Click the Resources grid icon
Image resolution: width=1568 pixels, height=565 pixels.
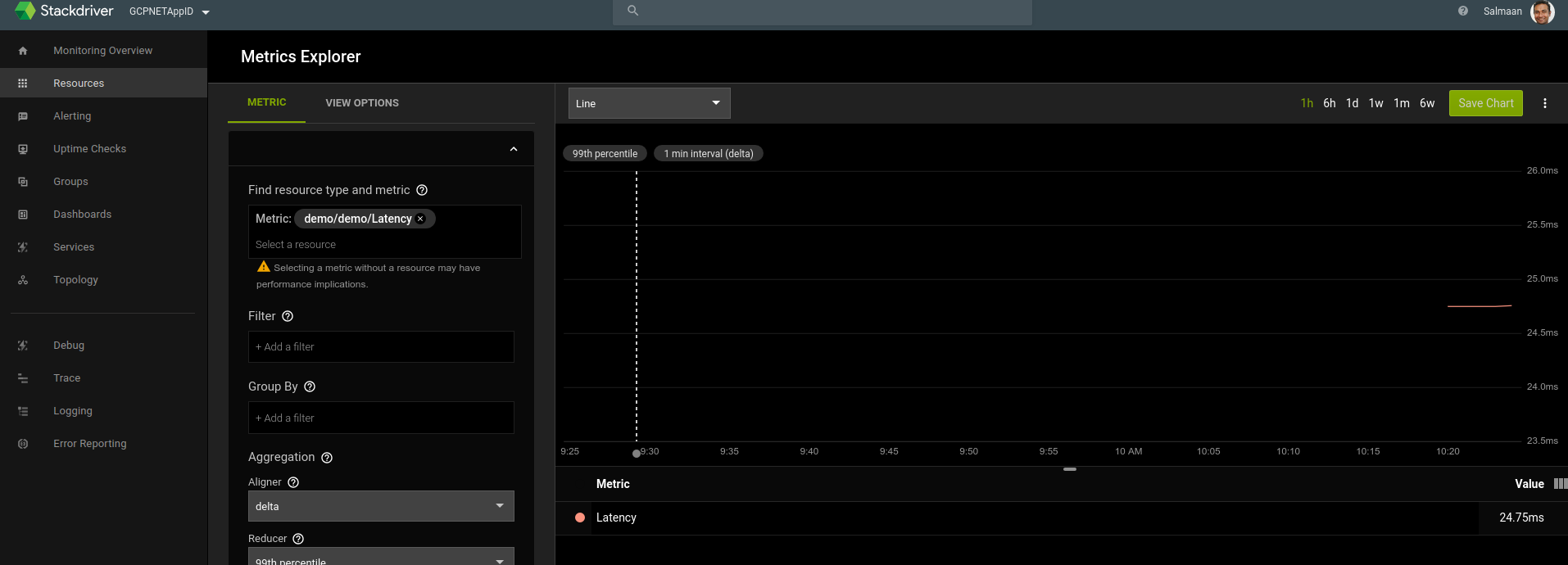23,84
